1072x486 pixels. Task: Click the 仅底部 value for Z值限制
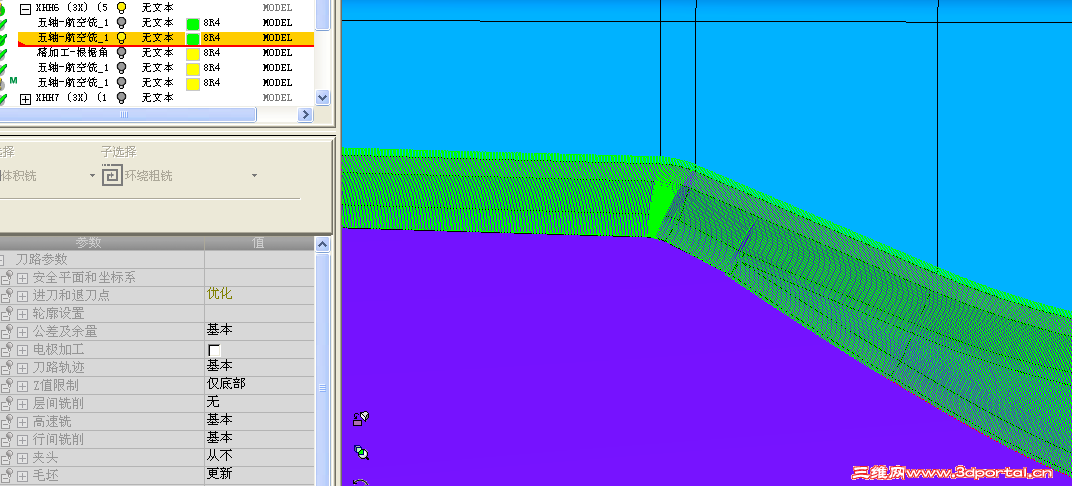[226, 384]
